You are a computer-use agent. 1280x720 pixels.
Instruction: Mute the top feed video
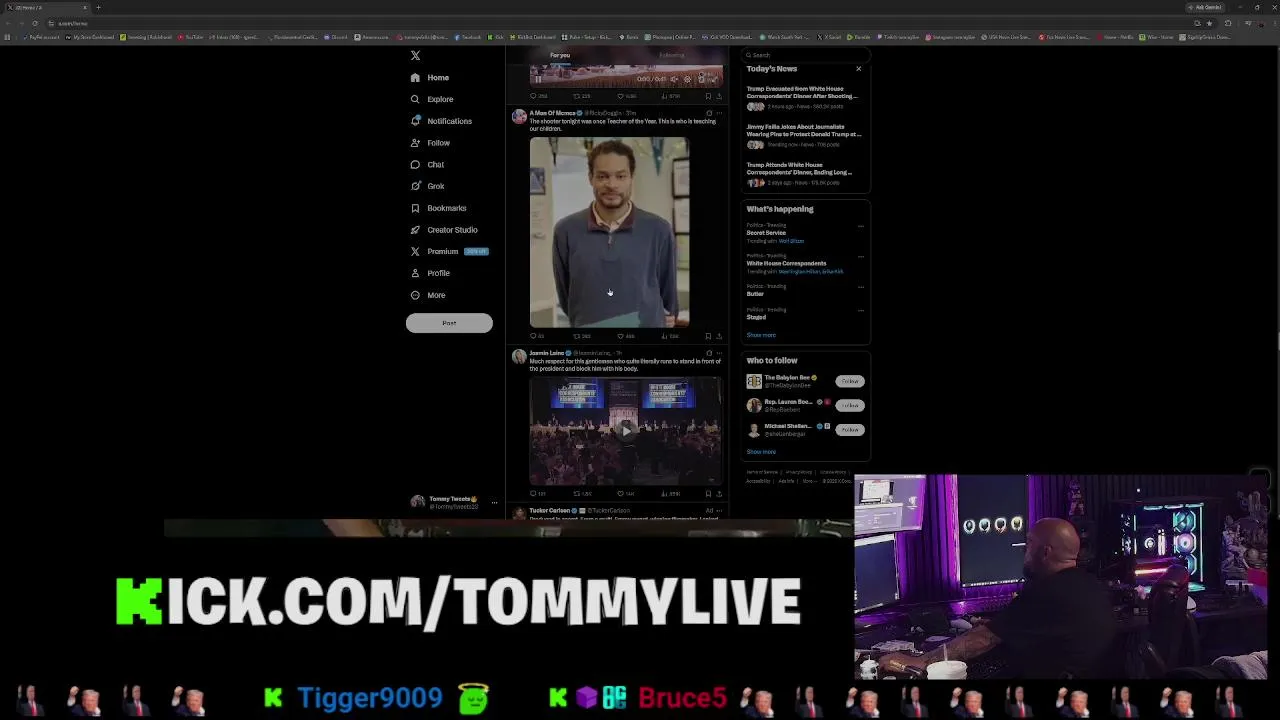(x=674, y=79)
